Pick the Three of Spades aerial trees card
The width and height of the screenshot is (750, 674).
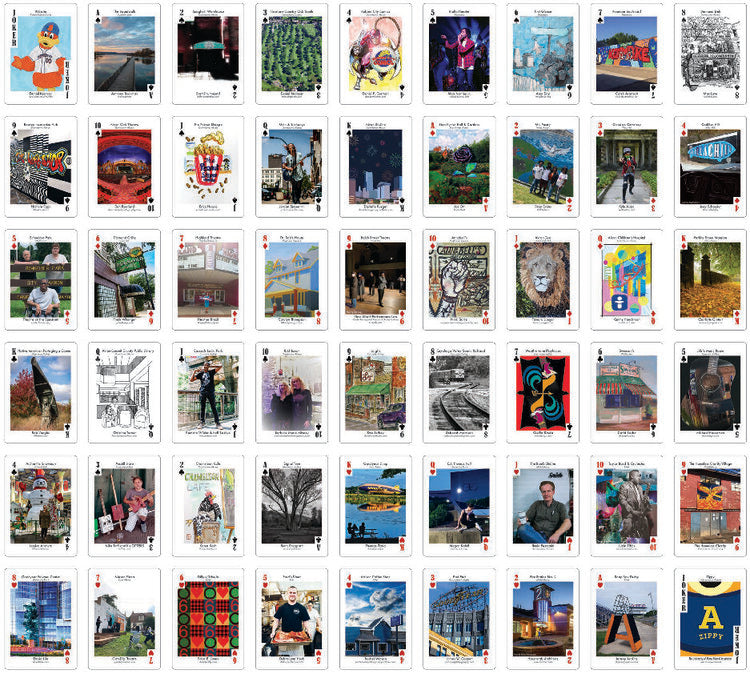292,54
